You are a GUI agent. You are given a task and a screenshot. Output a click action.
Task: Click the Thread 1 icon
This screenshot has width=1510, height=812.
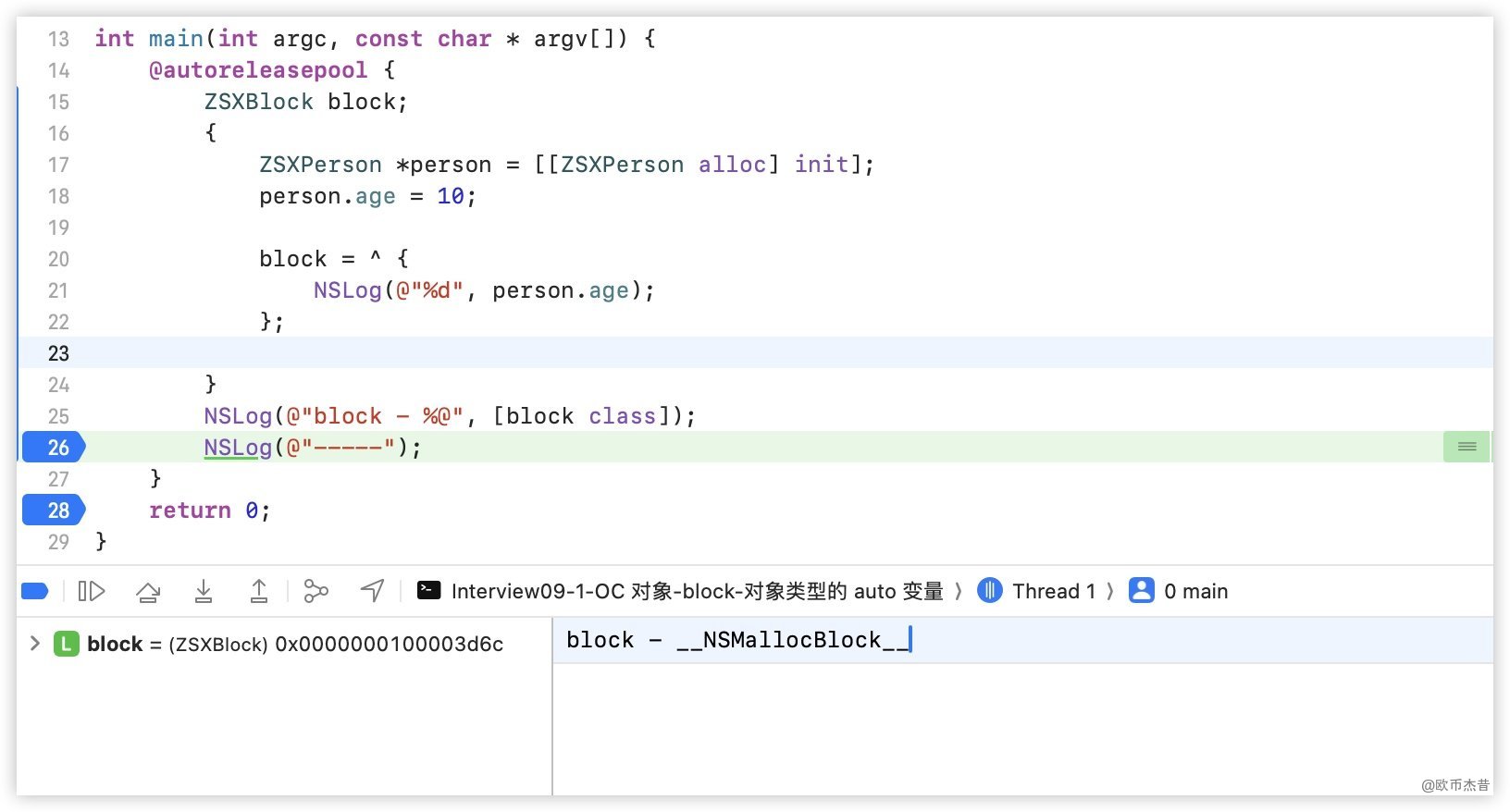coord(989,590)
